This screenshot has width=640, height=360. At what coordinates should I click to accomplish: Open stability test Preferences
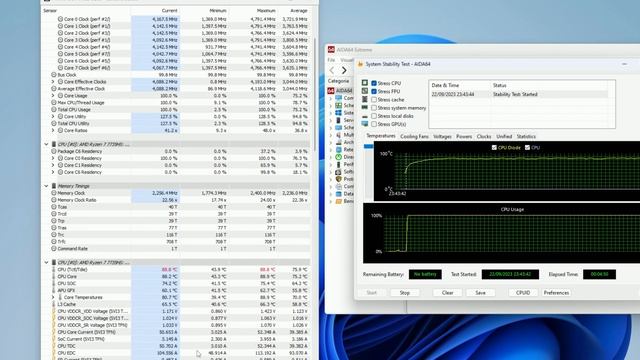pyautogui.click(x=556, y=293)
